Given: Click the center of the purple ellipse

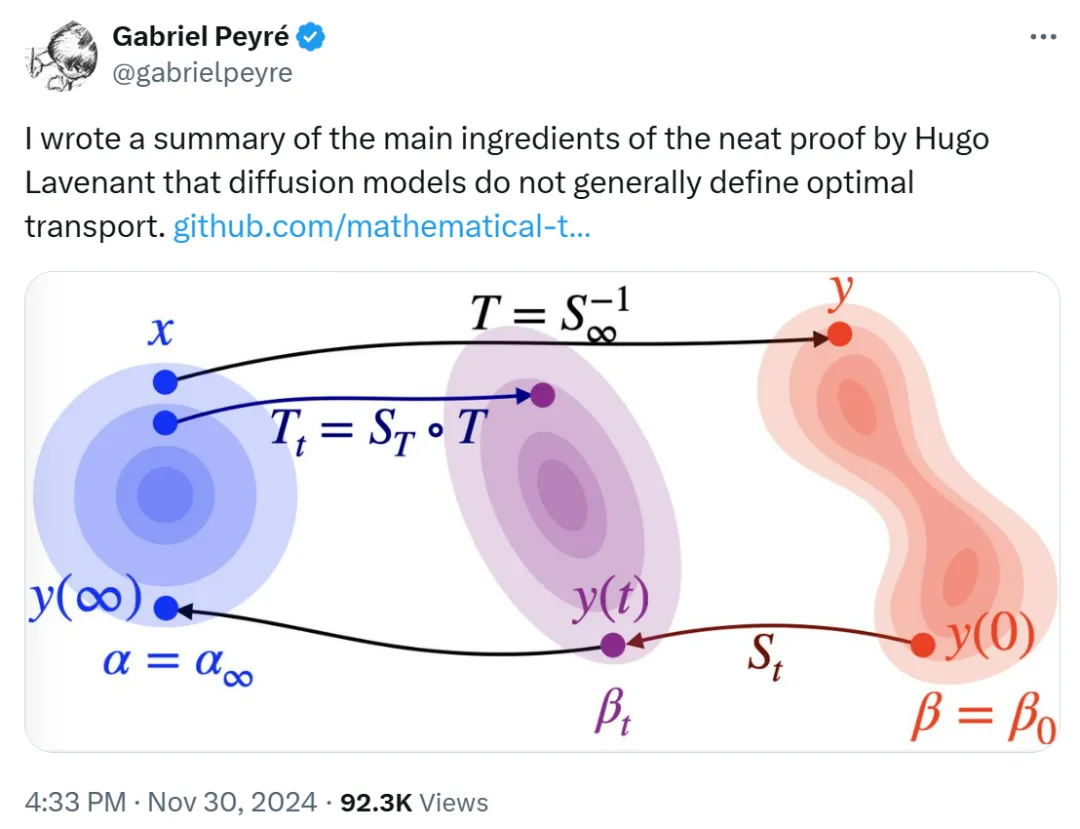Looking at the screenshot, I should 563,494.
